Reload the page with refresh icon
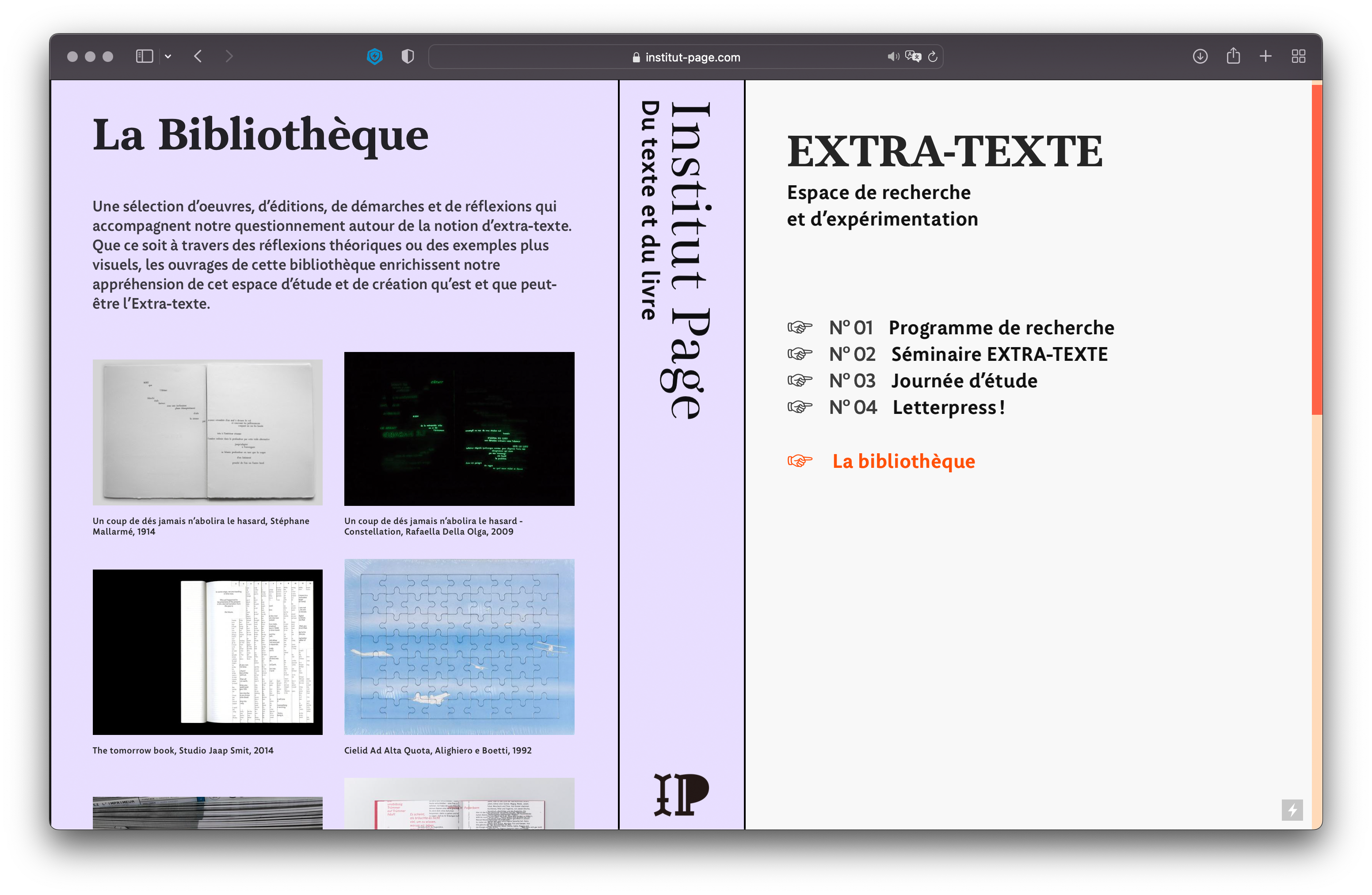This screenshot has height=895, width=1372. pyautogui.click(x=933, y=57)
